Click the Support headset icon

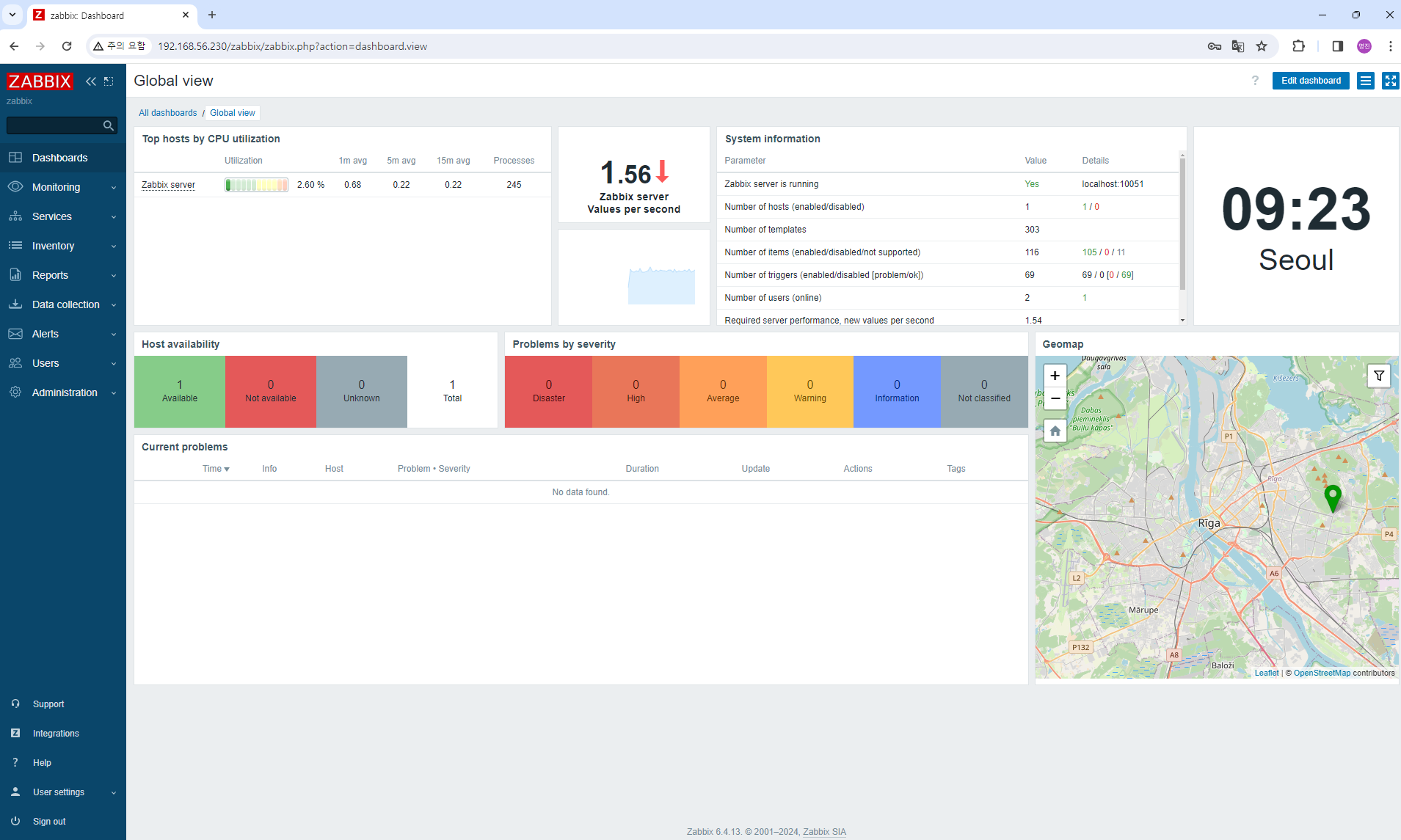15,704
